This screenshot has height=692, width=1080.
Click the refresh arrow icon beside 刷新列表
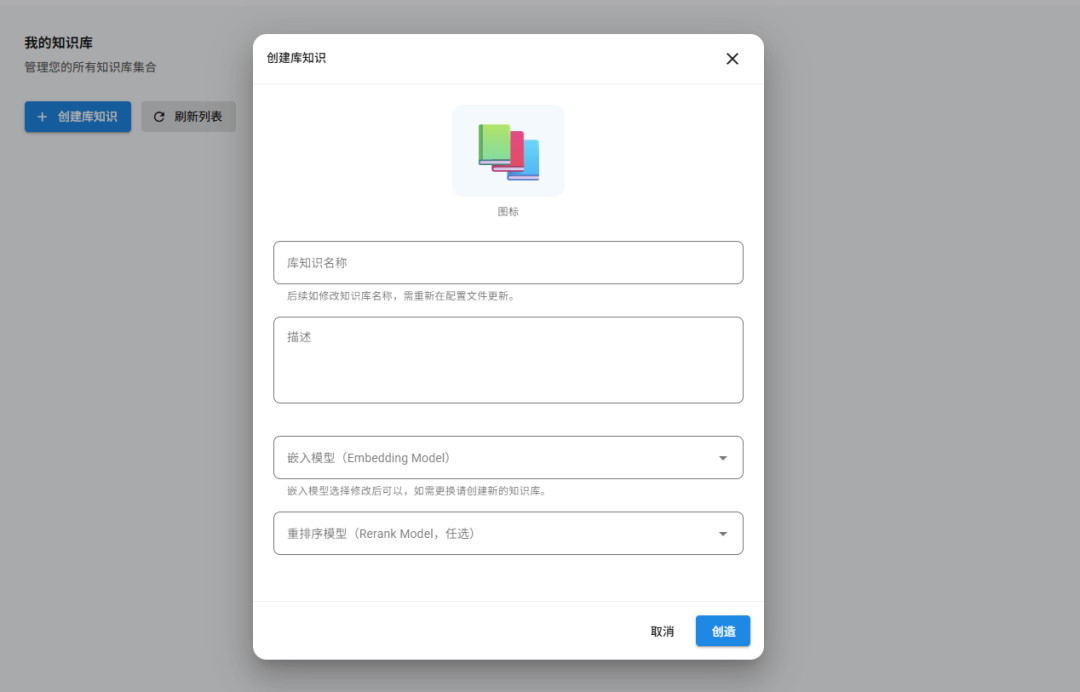159,117
